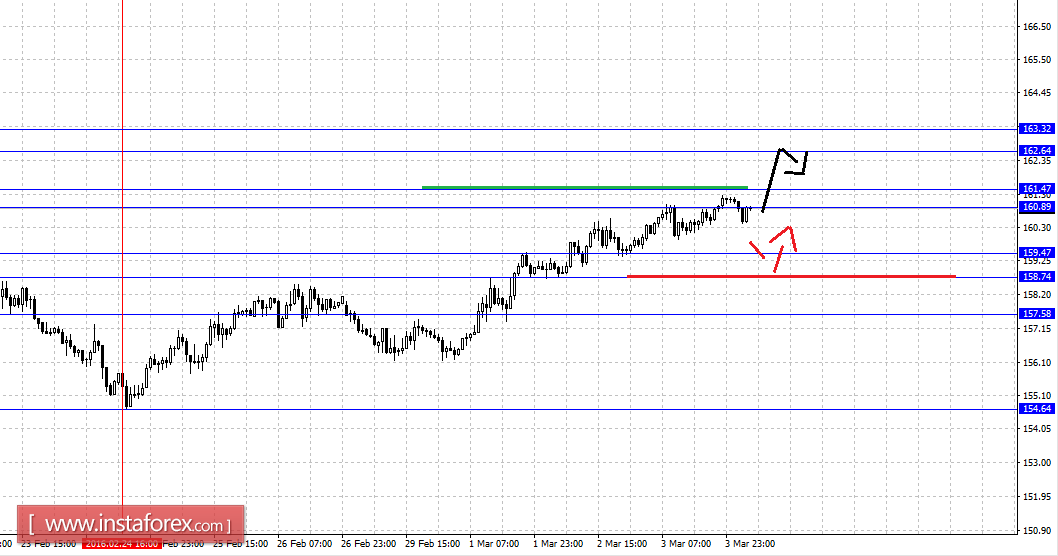Click the 154.64 blue price level label

coord(1036,409)
